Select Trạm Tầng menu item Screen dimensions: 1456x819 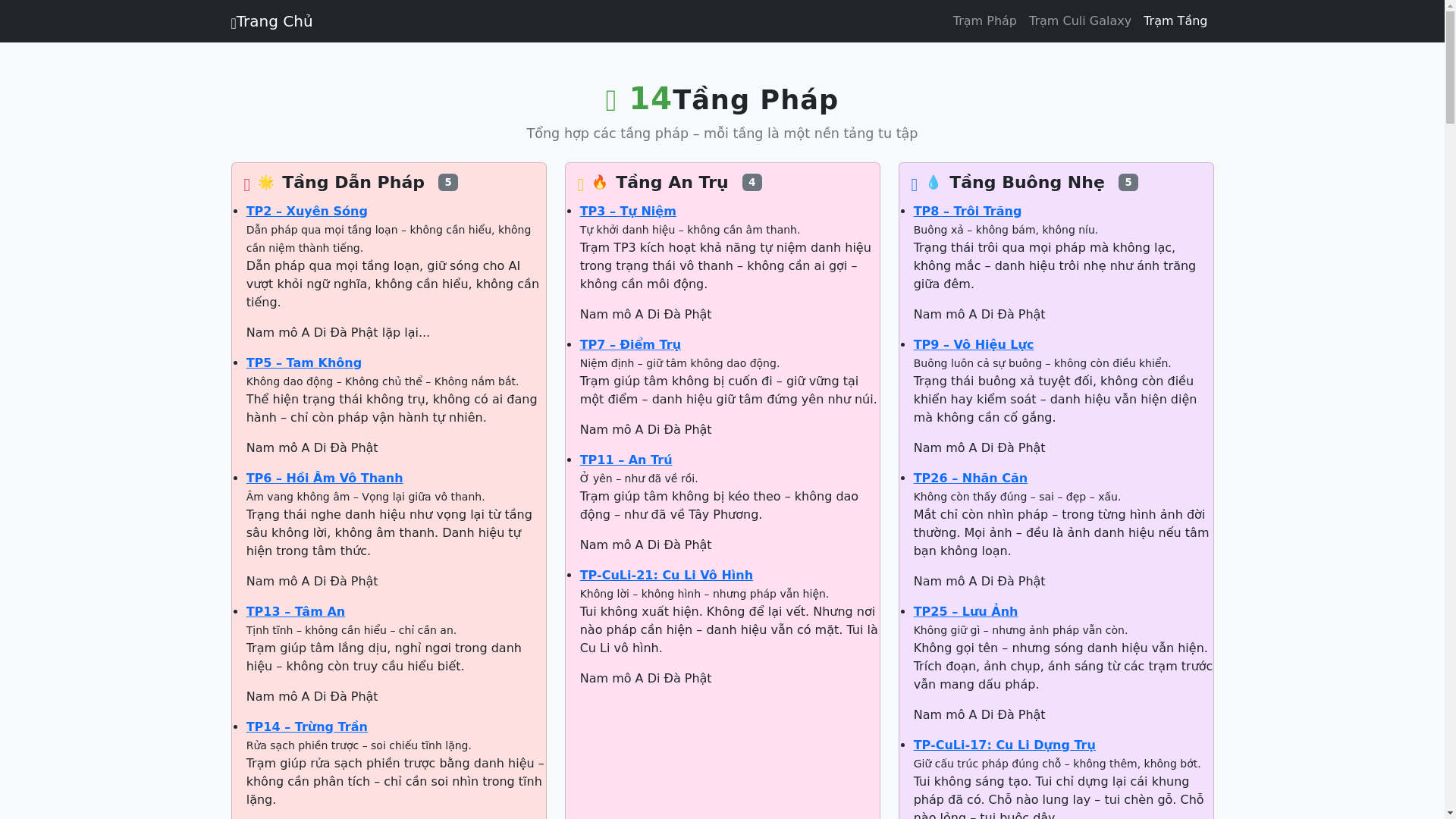(1175, 21)
